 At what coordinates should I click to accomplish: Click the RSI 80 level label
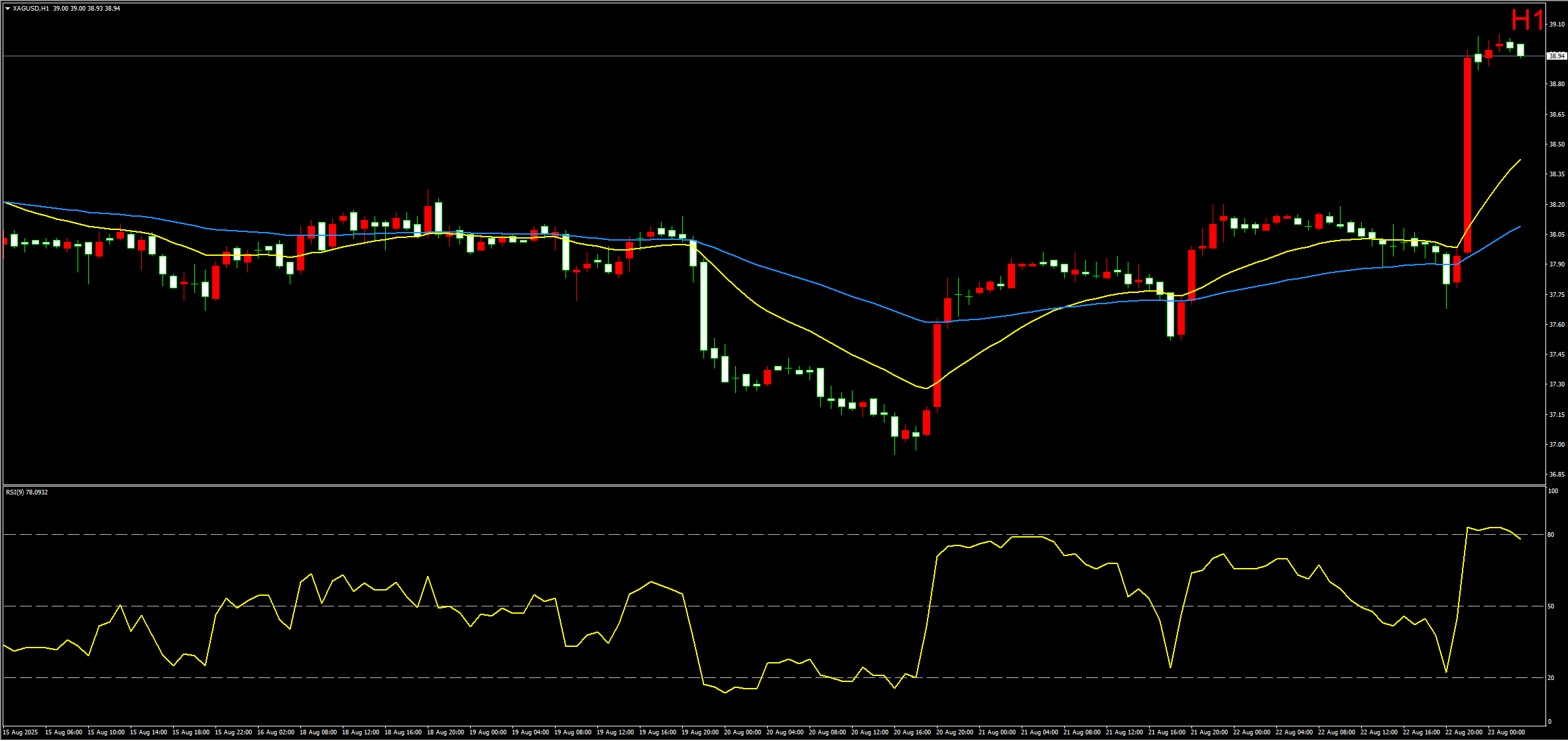click(1551, 535)
